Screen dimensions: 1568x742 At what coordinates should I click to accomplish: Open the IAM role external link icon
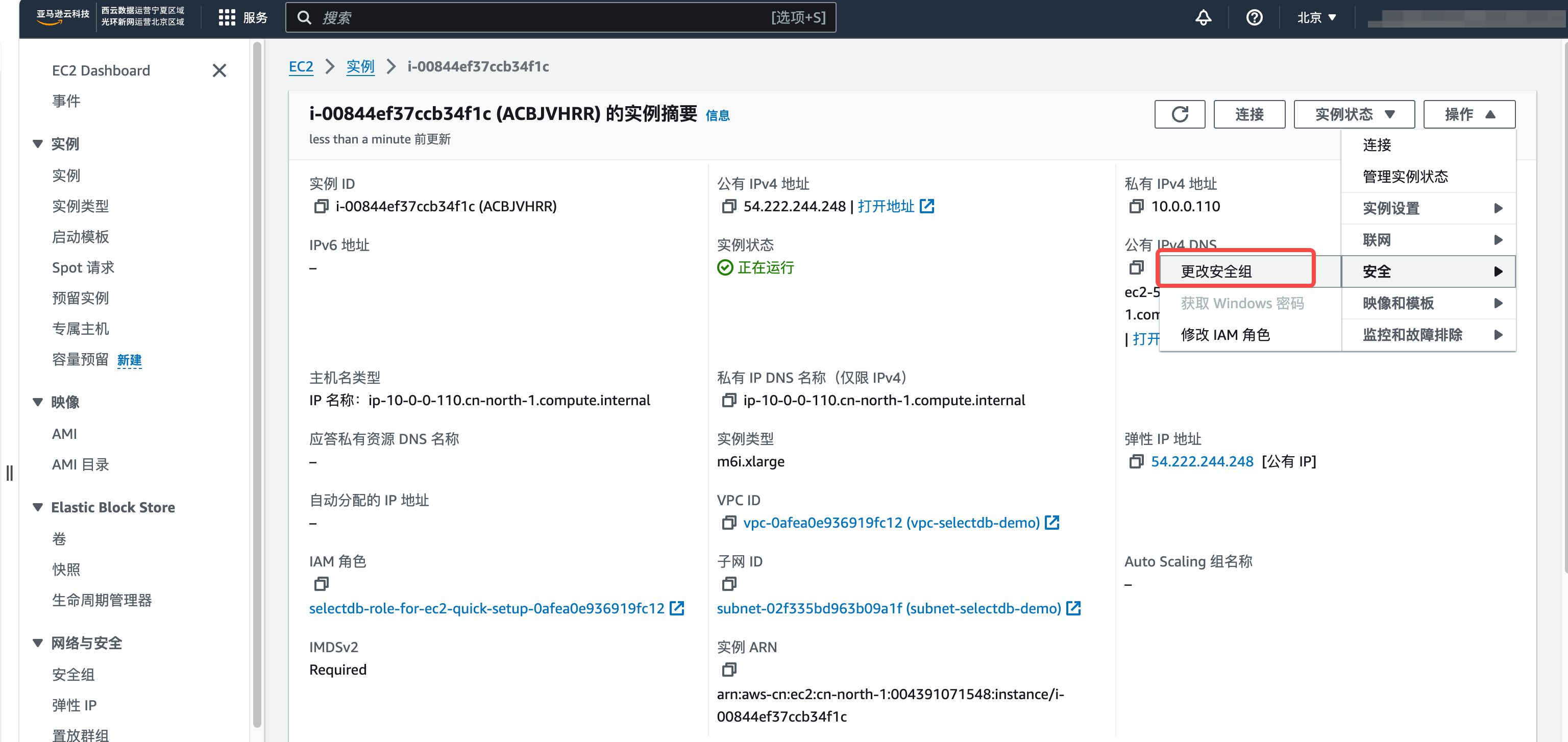[x=677, y=608]
